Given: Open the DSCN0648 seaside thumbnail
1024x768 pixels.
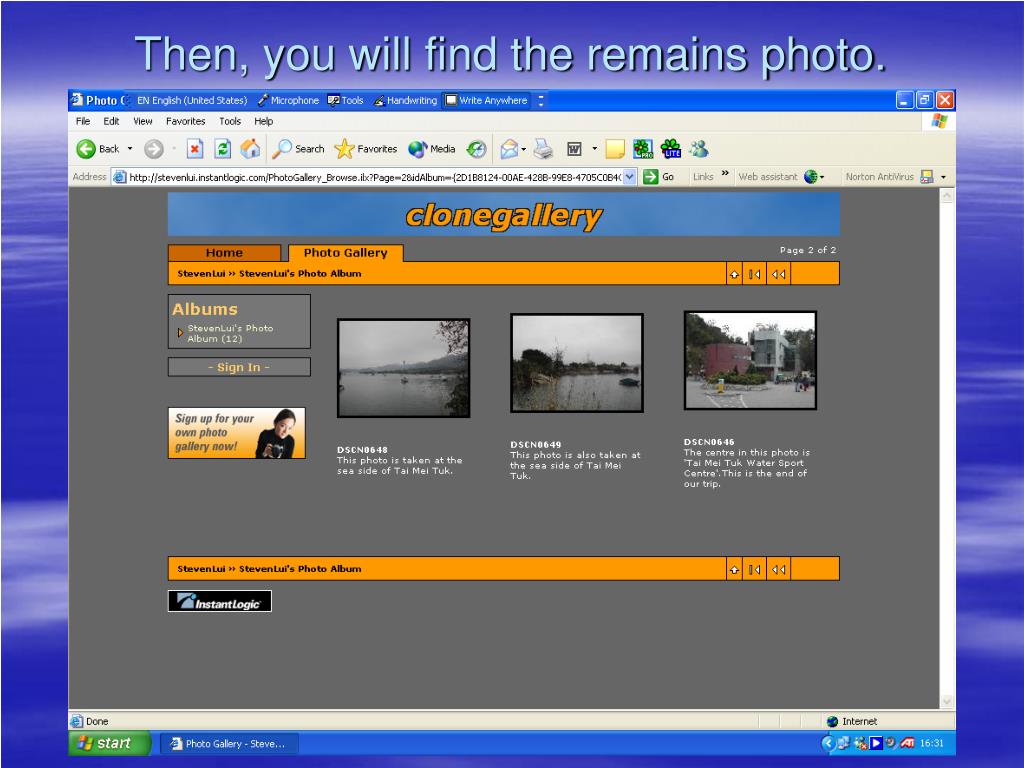Looking at the screenshot, I should pyautogui.click(x=404, y=368).
